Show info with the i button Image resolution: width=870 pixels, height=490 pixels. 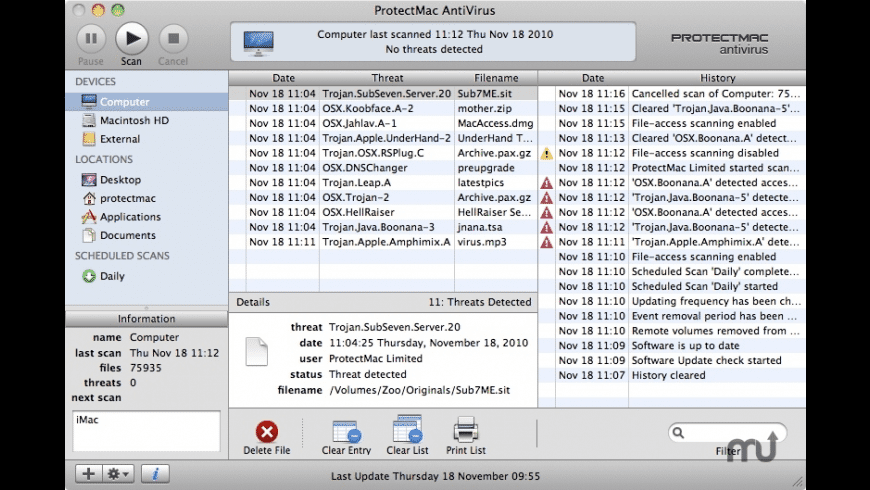tap(155, 473)
